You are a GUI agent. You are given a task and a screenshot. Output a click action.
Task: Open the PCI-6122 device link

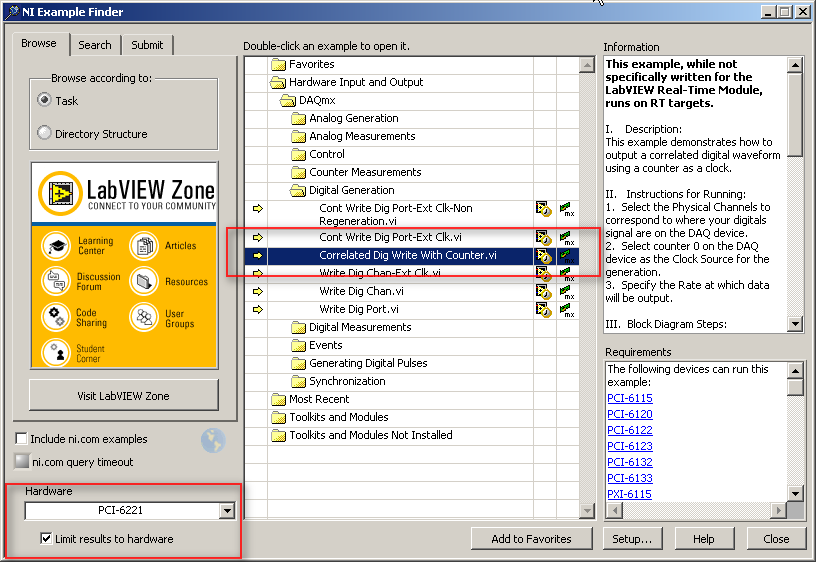pyautogui.click(x=630, y=430)
